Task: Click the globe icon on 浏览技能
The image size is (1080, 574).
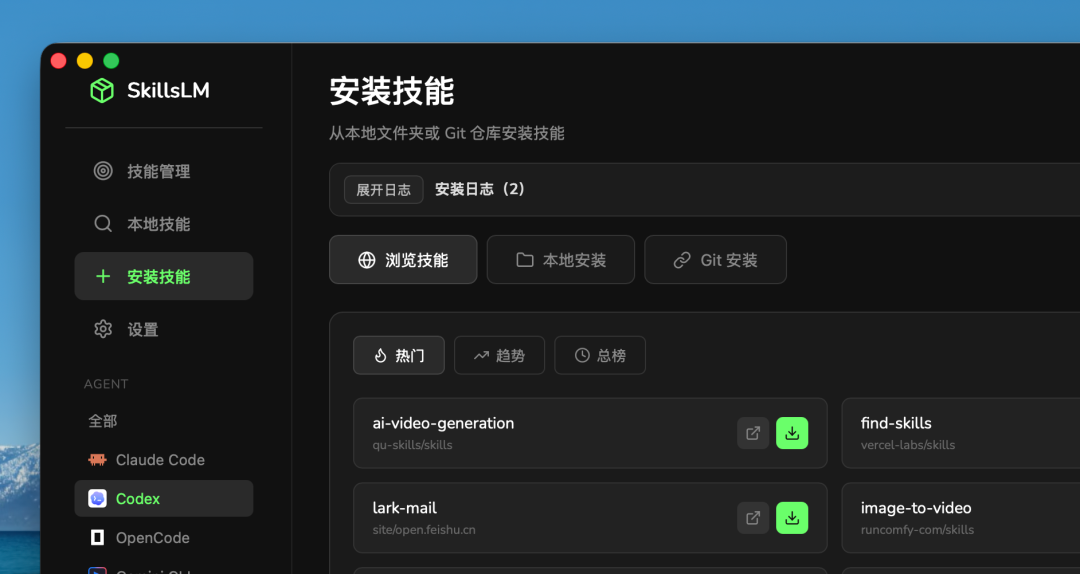Action: point(367,260)
